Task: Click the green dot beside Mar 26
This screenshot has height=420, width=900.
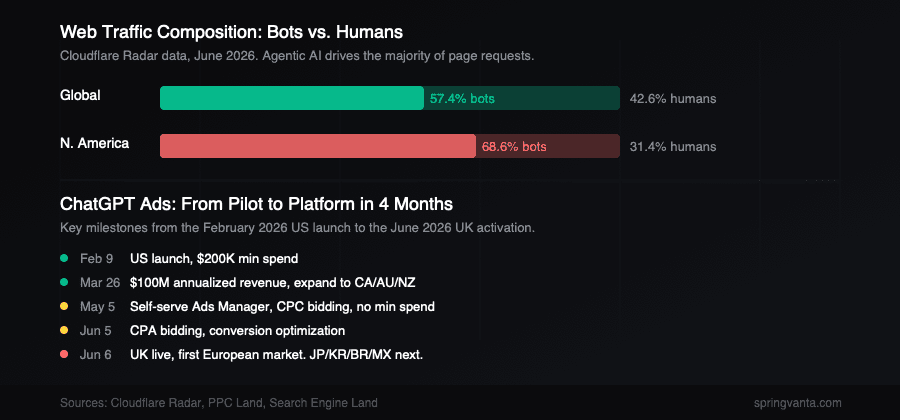Action: [x=64, y=282]
